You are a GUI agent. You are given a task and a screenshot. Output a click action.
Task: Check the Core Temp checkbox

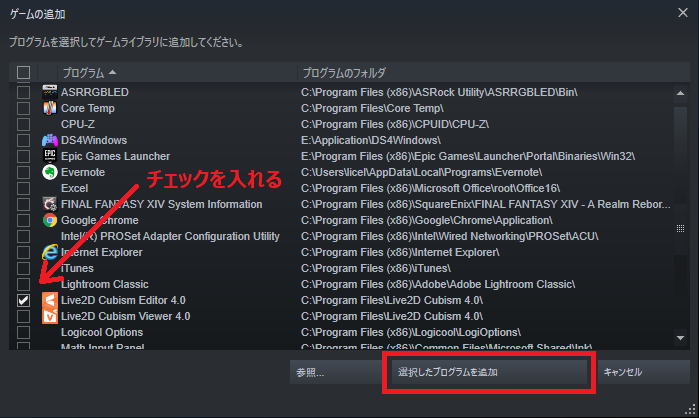[x=23, y=108]
